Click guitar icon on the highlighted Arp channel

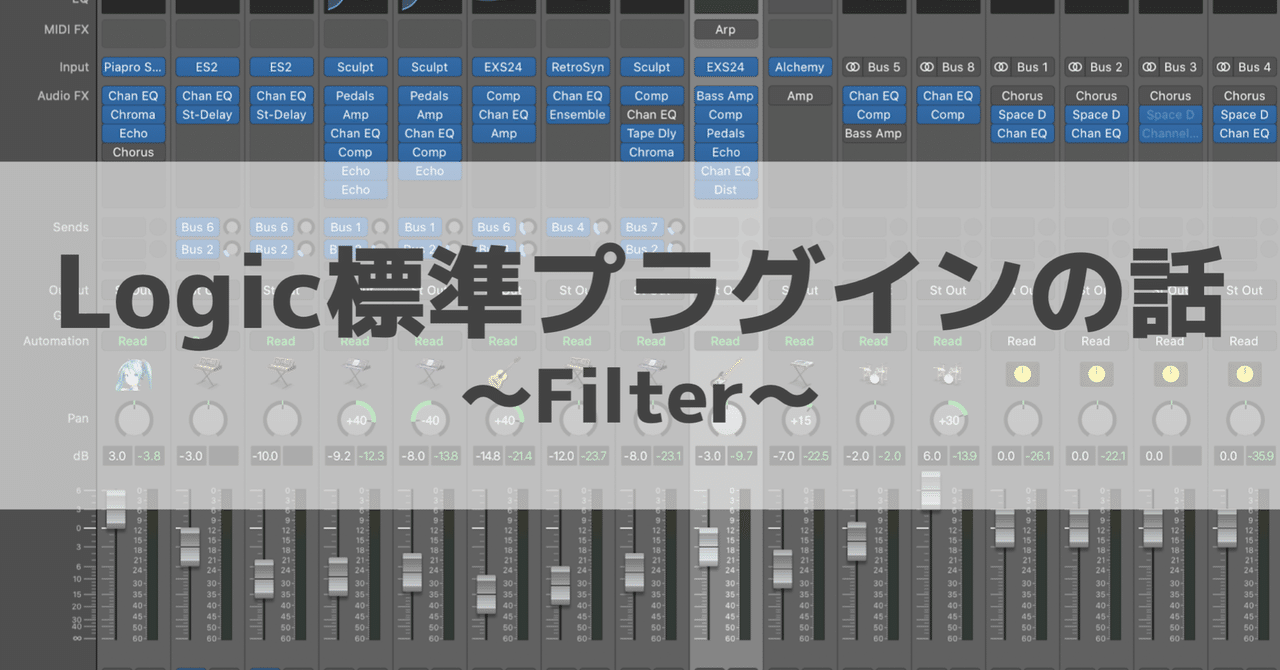coord(725,375)
